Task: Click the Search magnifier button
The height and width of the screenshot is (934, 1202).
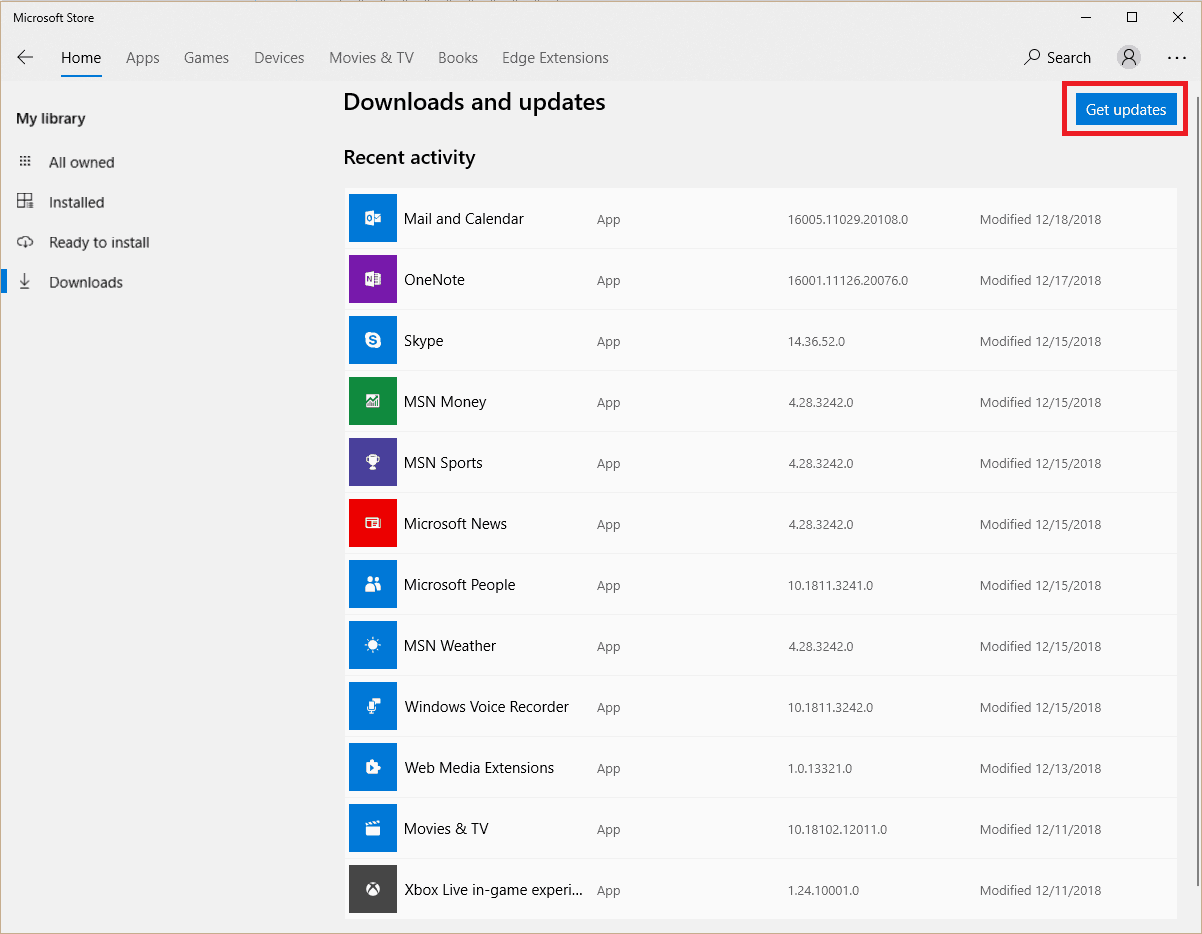Action: [1057, 57]
